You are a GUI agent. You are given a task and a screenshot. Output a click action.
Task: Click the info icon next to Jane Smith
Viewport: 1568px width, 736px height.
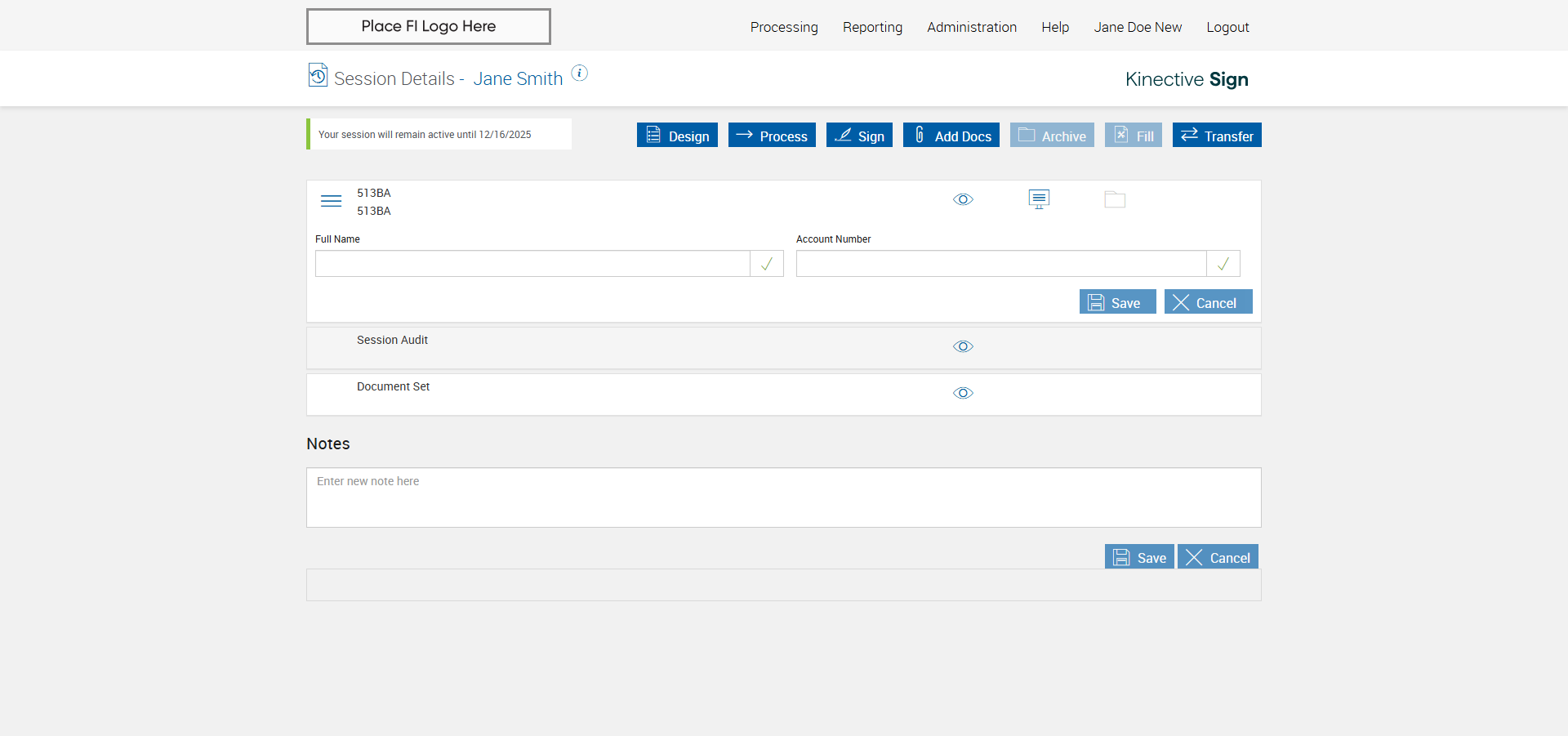coord(579,74)
